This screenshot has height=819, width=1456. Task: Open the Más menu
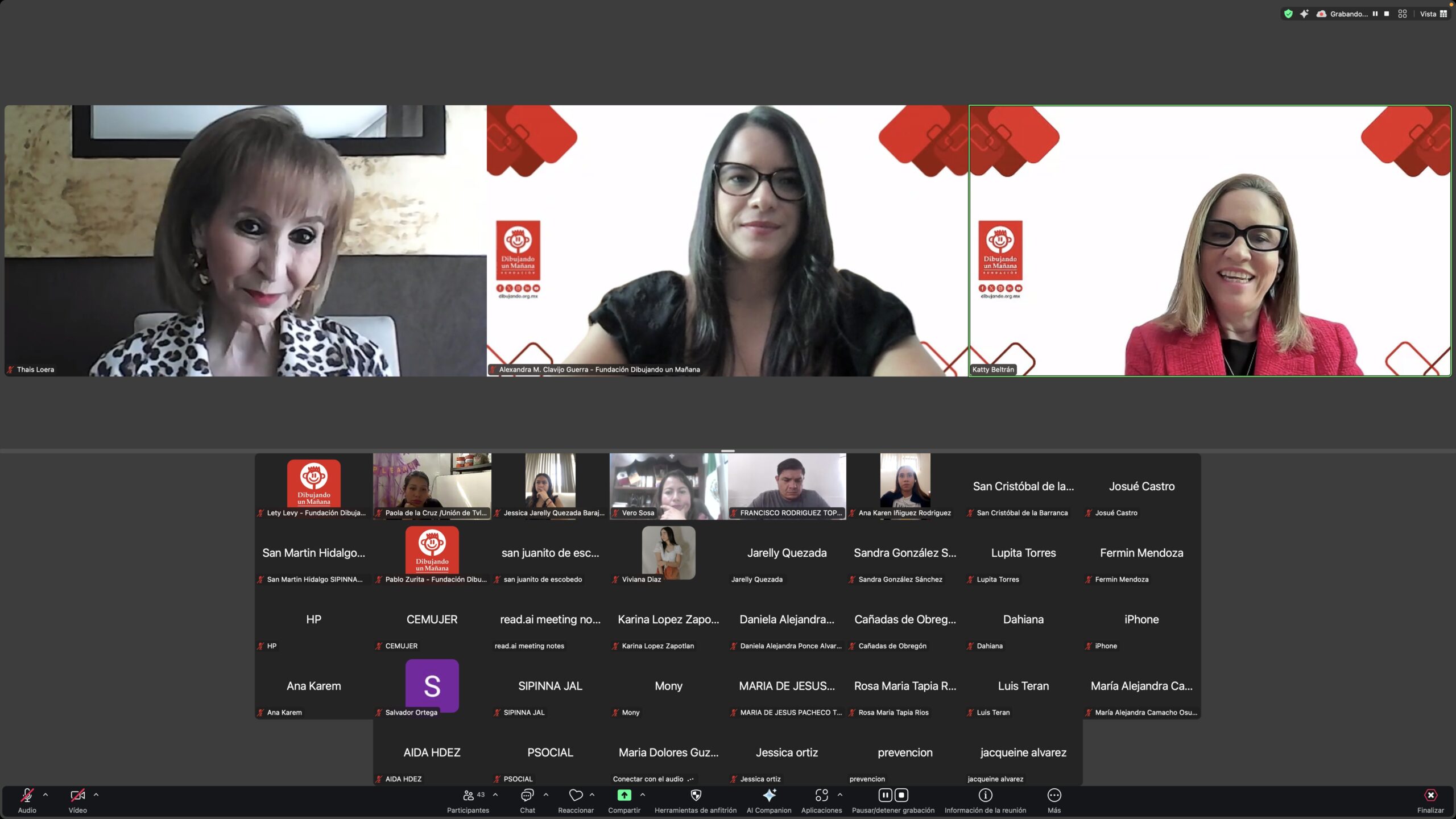coord(1054,795)
